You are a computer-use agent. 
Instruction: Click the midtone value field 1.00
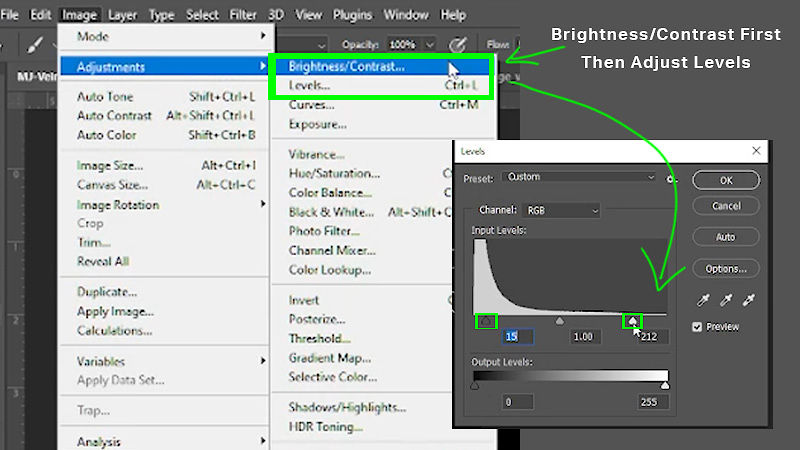585,337
